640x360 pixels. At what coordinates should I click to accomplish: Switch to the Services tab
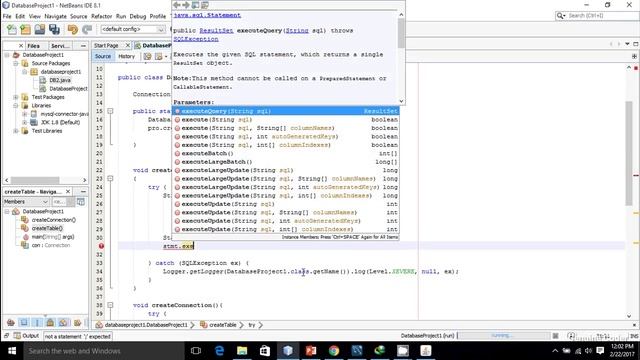[60, 46]
